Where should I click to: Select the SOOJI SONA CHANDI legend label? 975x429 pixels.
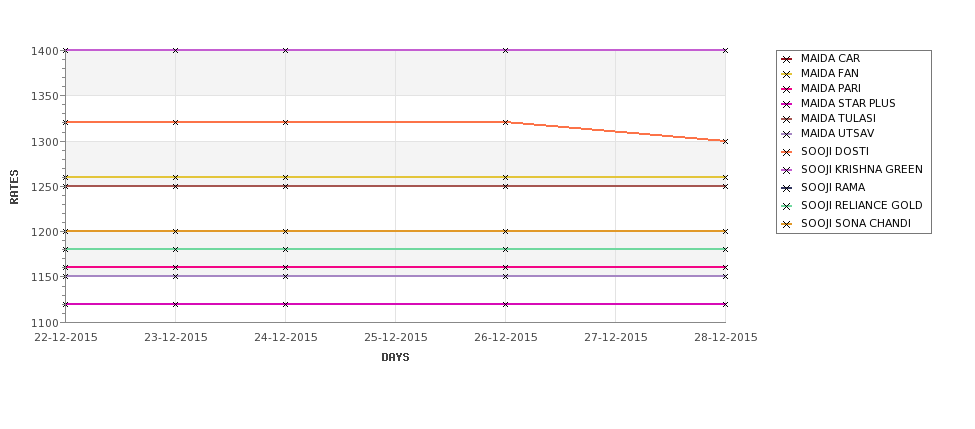pyautogui.click(x=856, y=223)
